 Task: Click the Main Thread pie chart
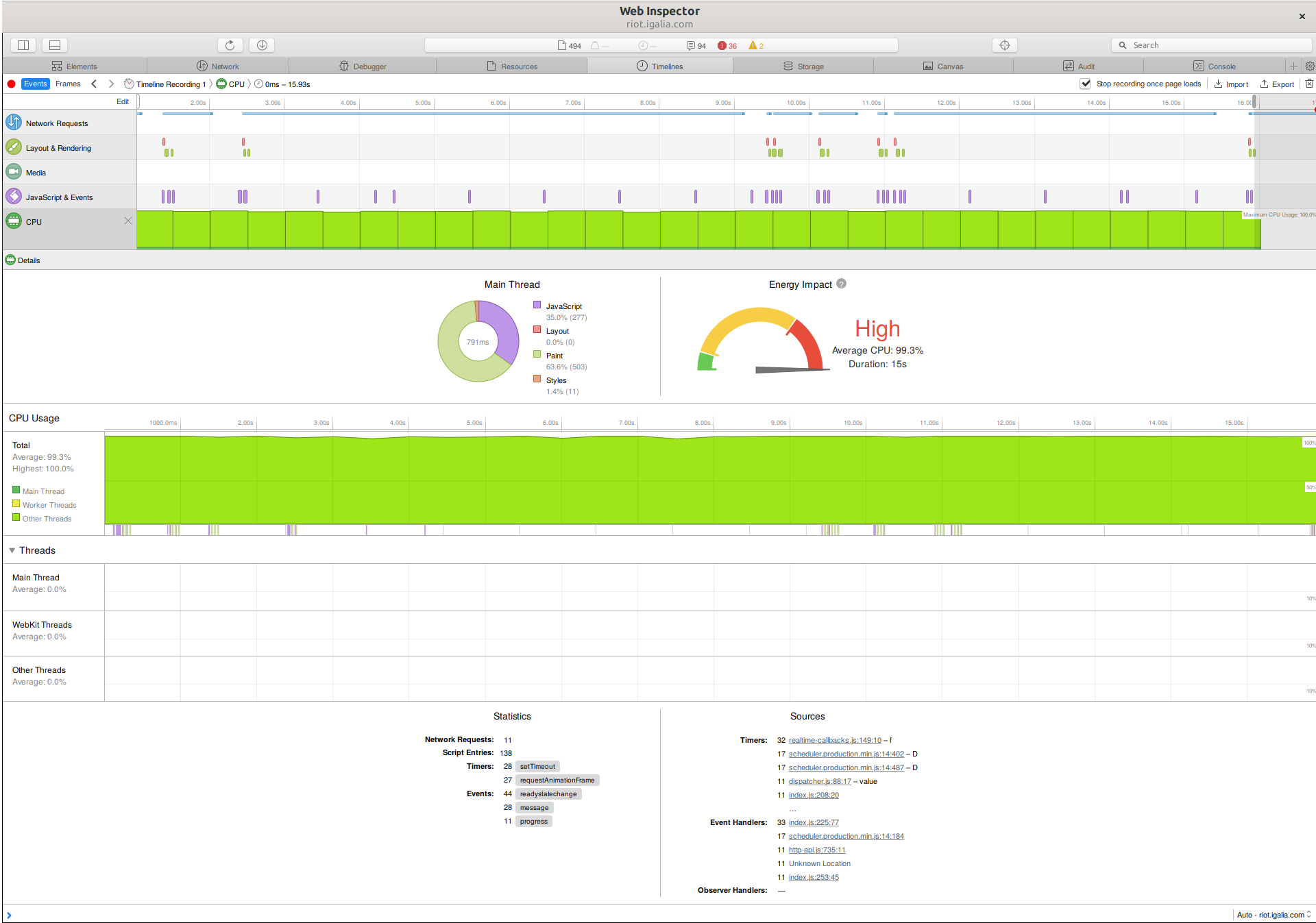point(478,341)
